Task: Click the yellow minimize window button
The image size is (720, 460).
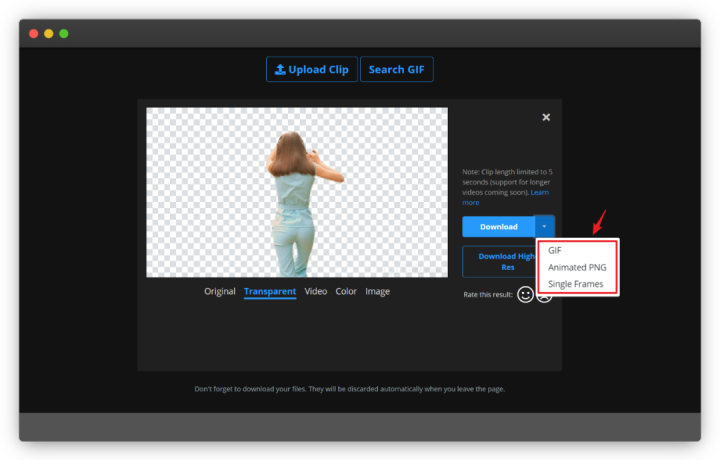Action: pyautogui.click(x=49, y=34)
